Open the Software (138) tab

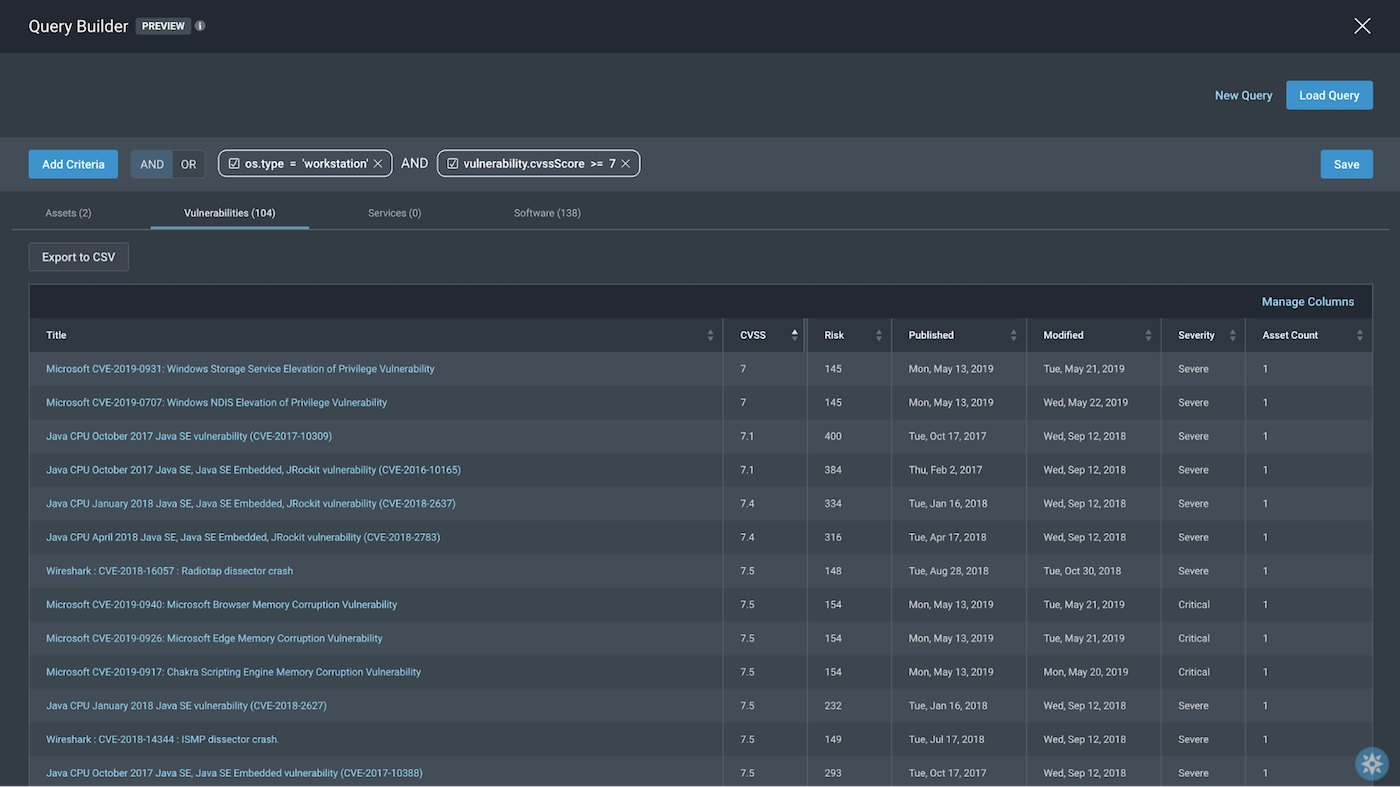pos(547,213)
